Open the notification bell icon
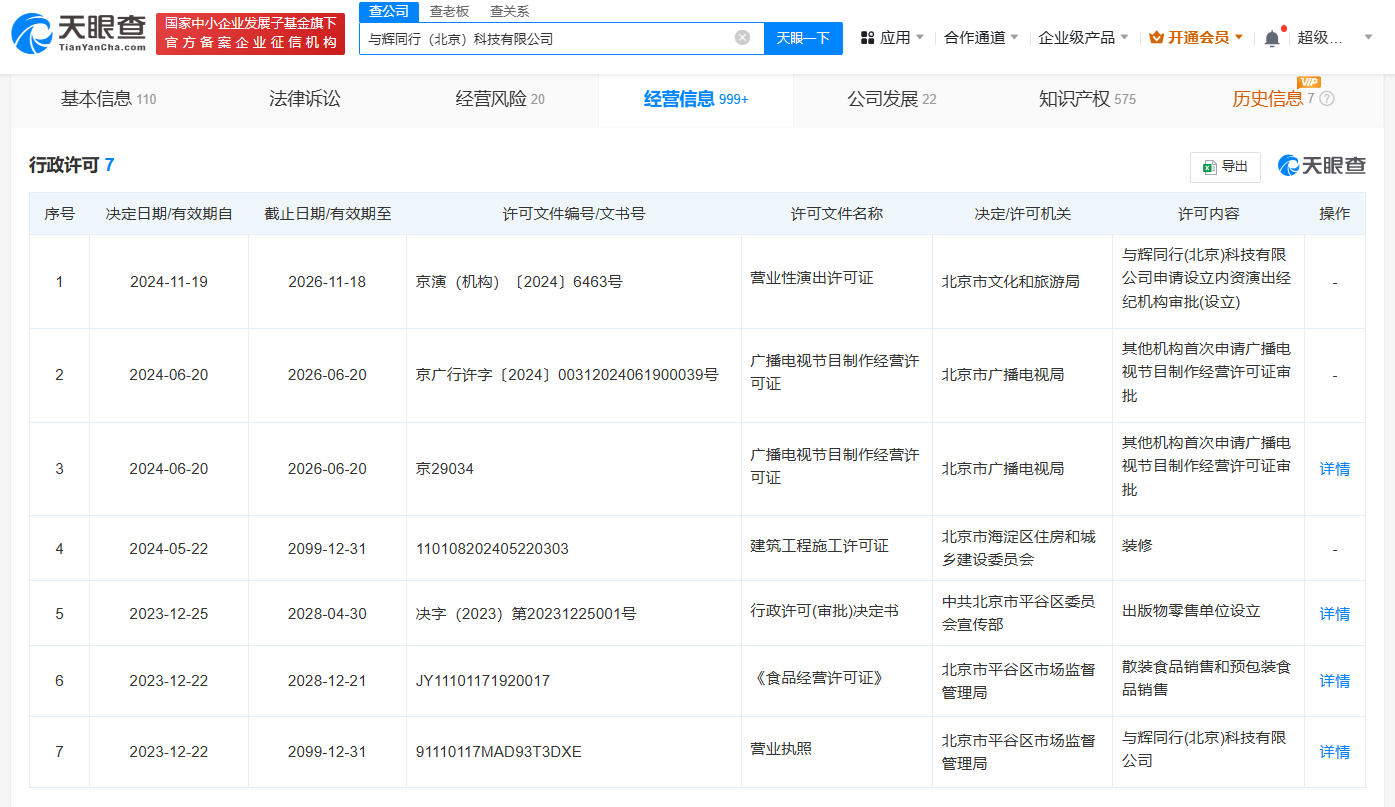 tap(1271, 38)
